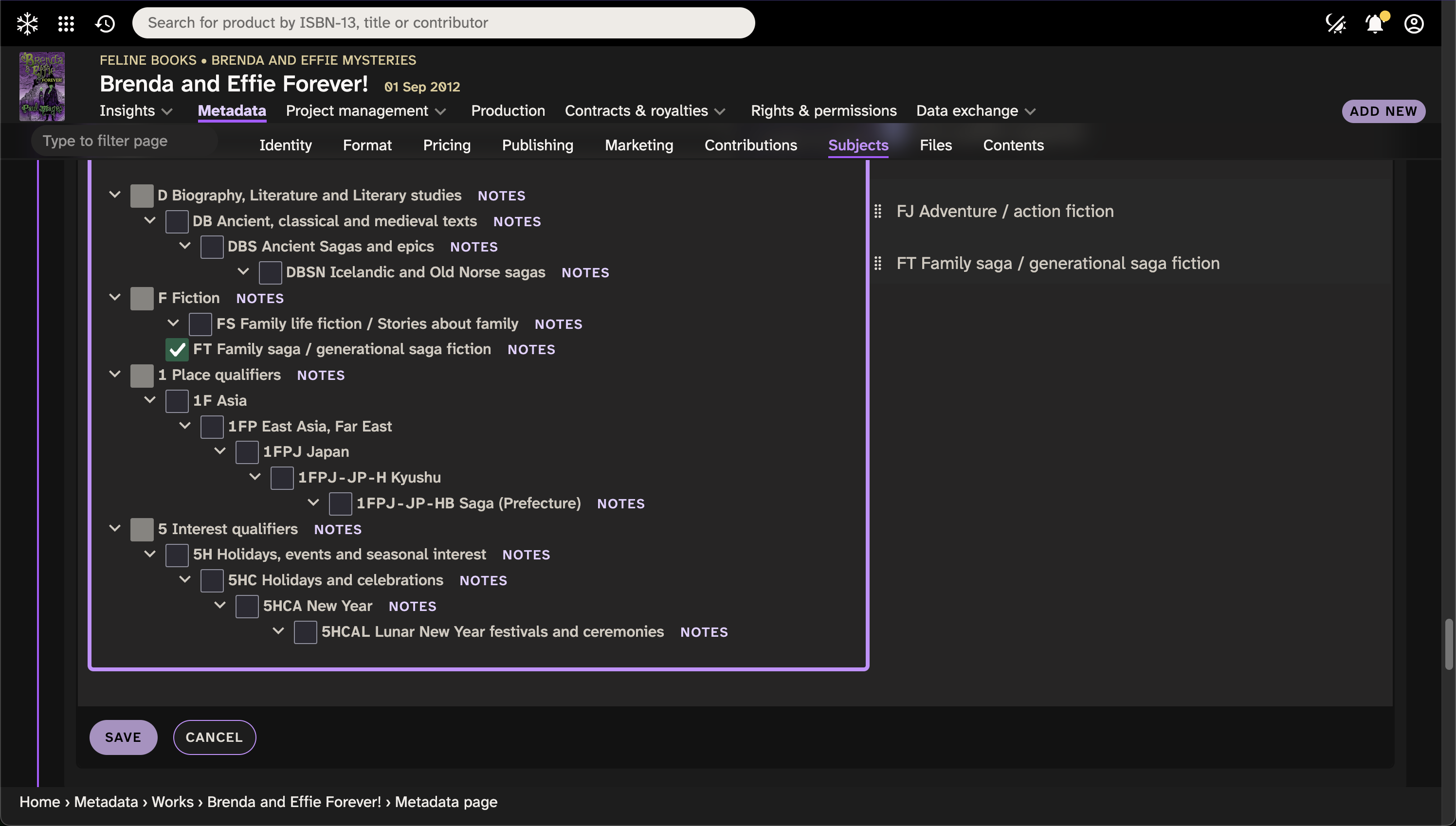This screenshot has width=1456, height=826.
Task: Uncheck FT Family saga / generational saga fiction
Action: (177, 349)
